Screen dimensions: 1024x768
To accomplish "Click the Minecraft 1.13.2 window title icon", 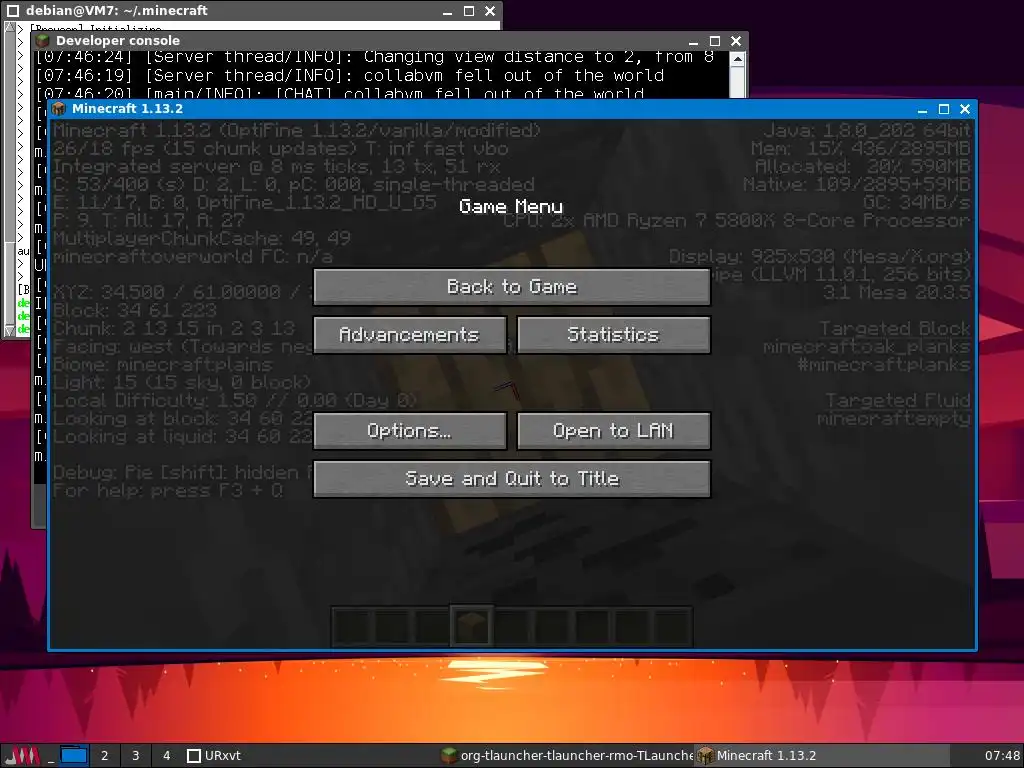I will coord(59,109).
